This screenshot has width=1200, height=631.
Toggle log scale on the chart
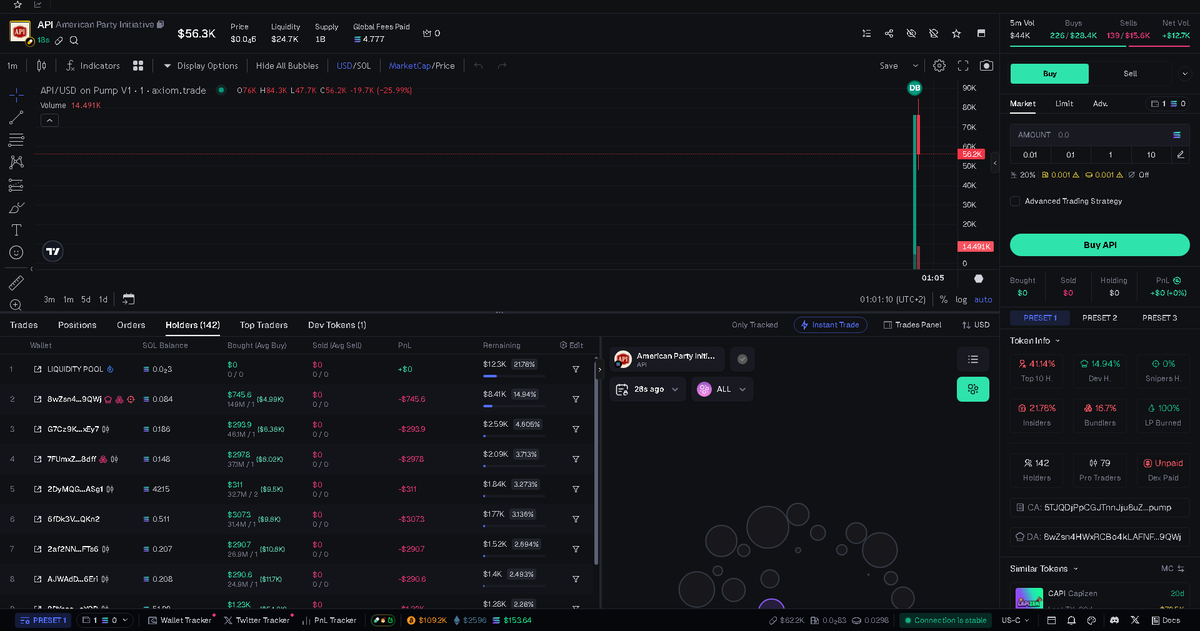(x=961, y=299)
